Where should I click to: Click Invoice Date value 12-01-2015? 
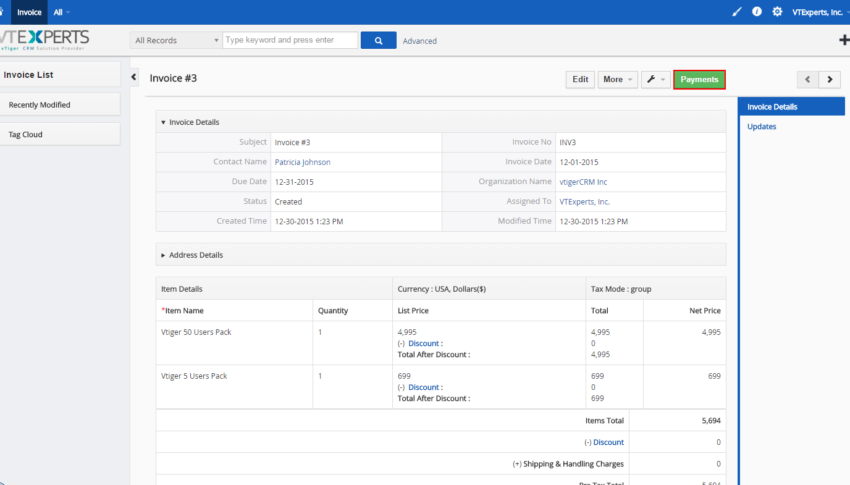click(x=579, y=162)
